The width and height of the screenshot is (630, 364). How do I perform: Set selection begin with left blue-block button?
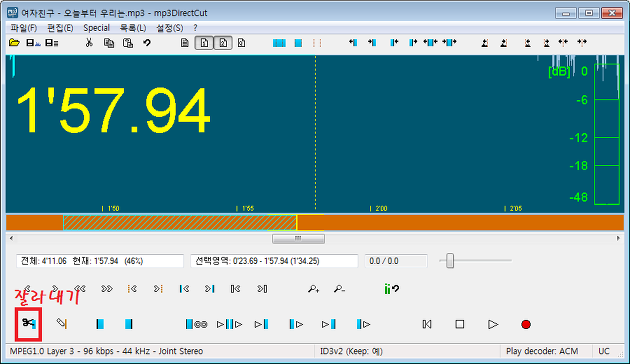click(x=100, y=324)
